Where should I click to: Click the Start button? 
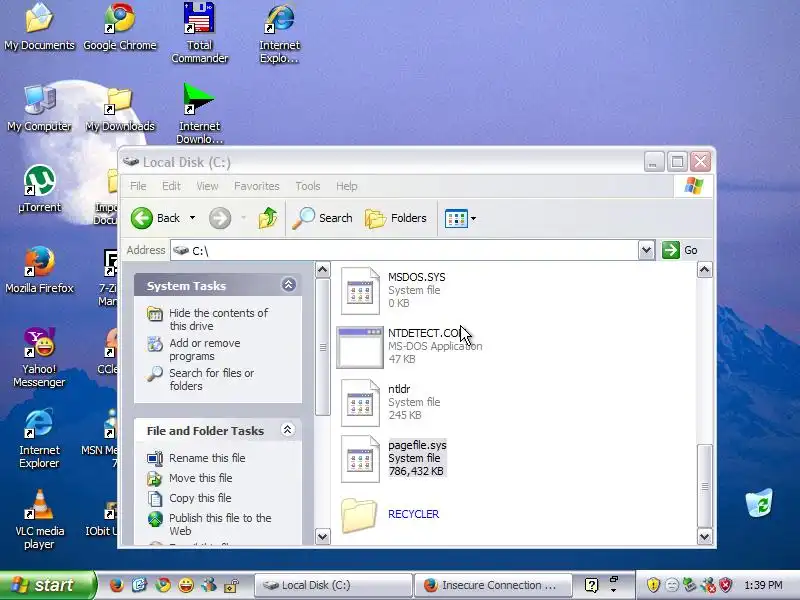pos(48,585)
